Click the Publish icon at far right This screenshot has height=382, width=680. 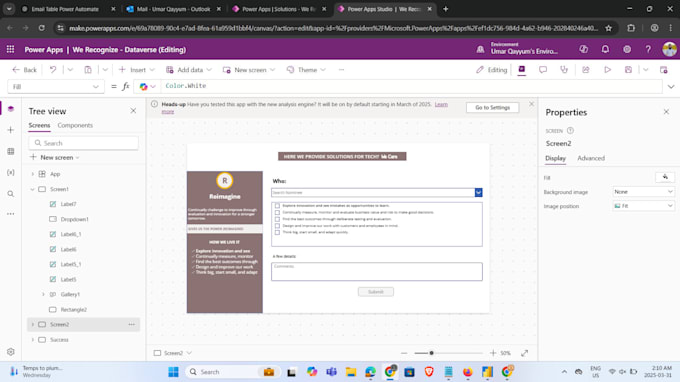[664, 69]
